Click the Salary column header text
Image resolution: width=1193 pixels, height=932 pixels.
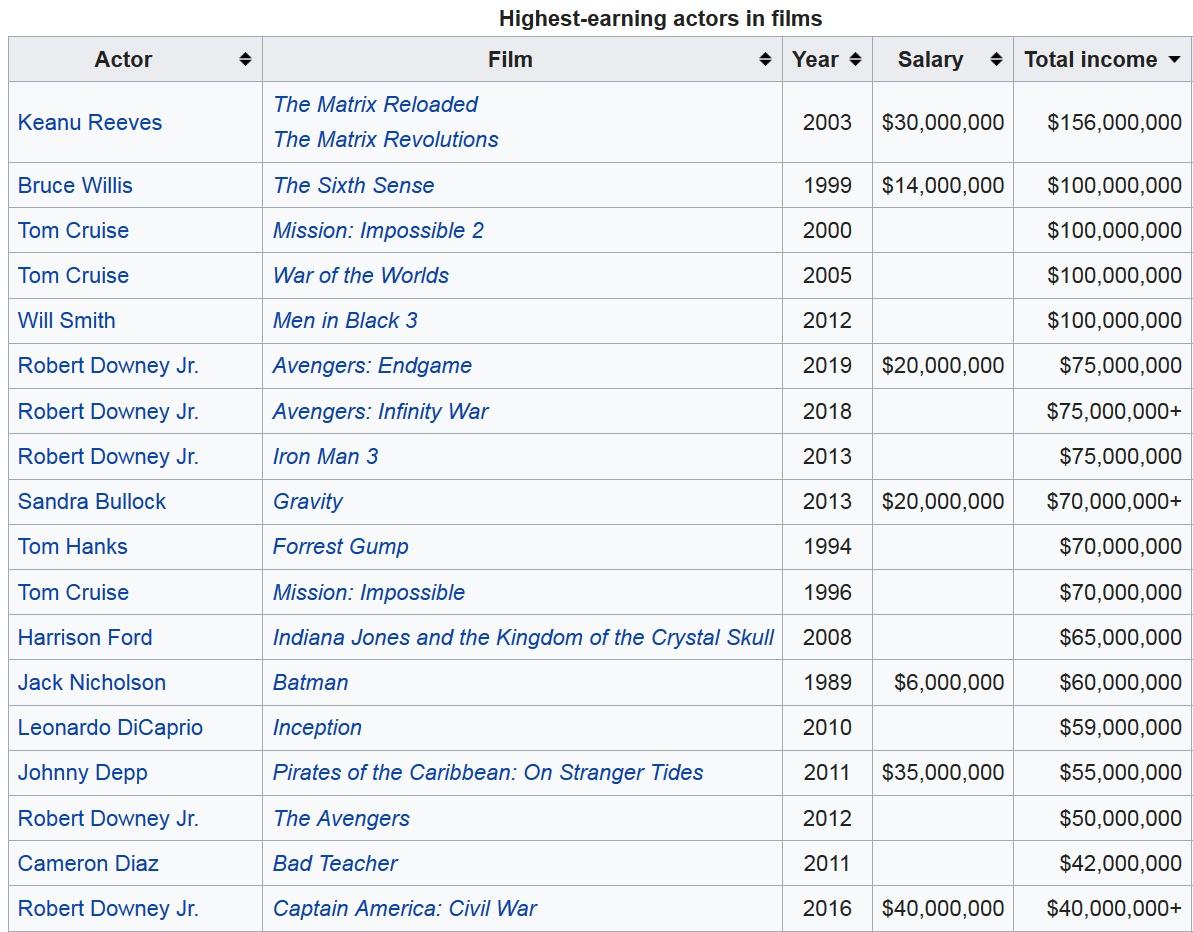tap(931, 59)
